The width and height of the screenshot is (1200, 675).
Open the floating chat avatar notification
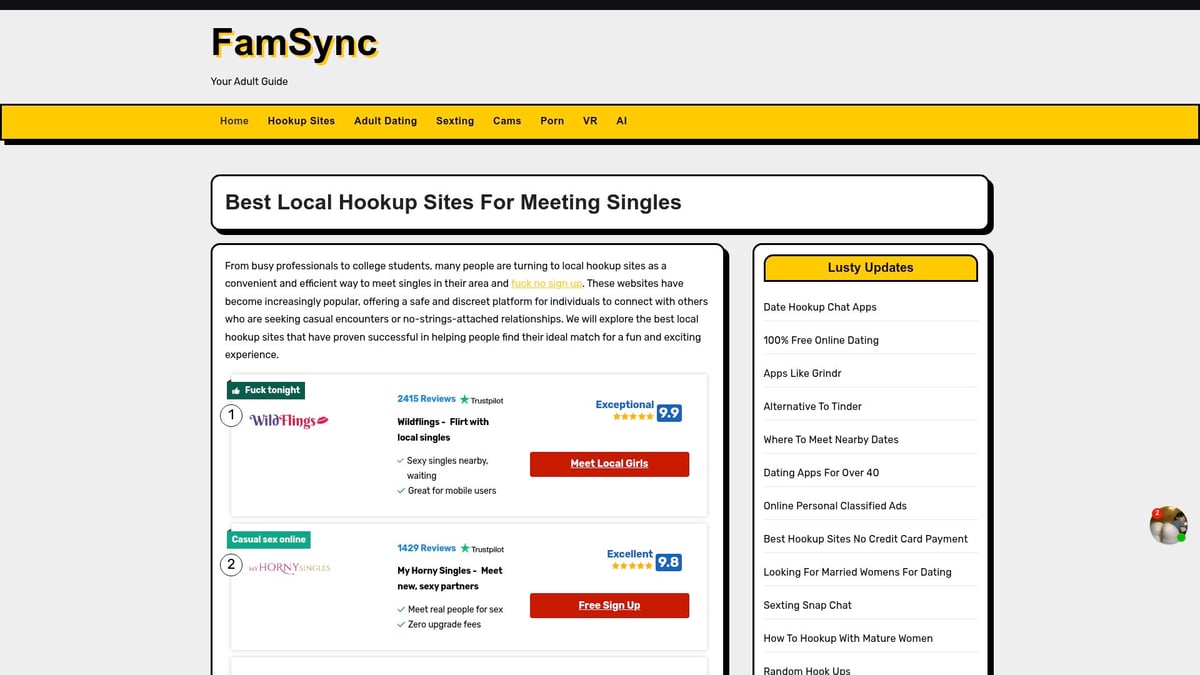(x=1167, y=525)
